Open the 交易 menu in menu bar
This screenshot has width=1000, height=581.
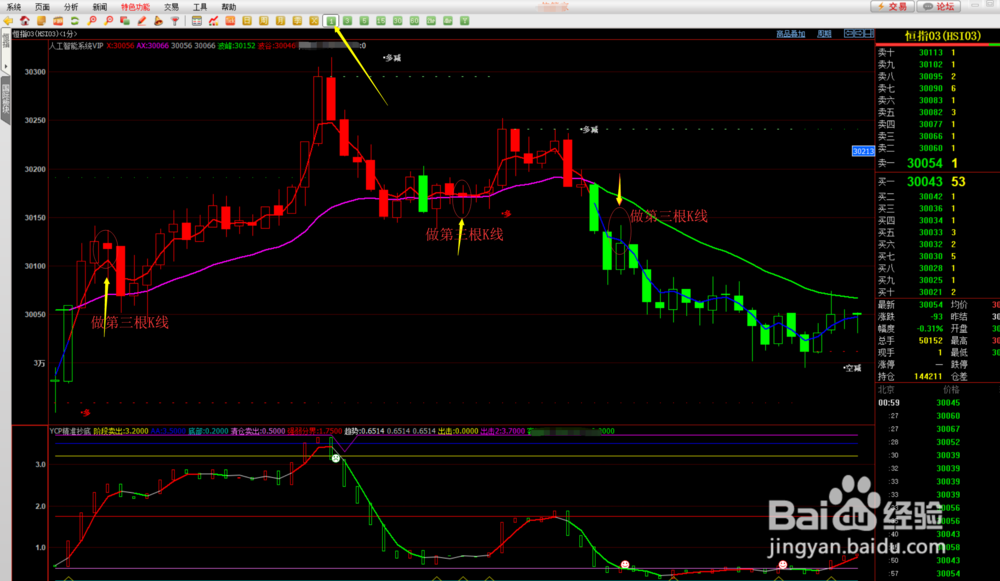tap(171, 7)
